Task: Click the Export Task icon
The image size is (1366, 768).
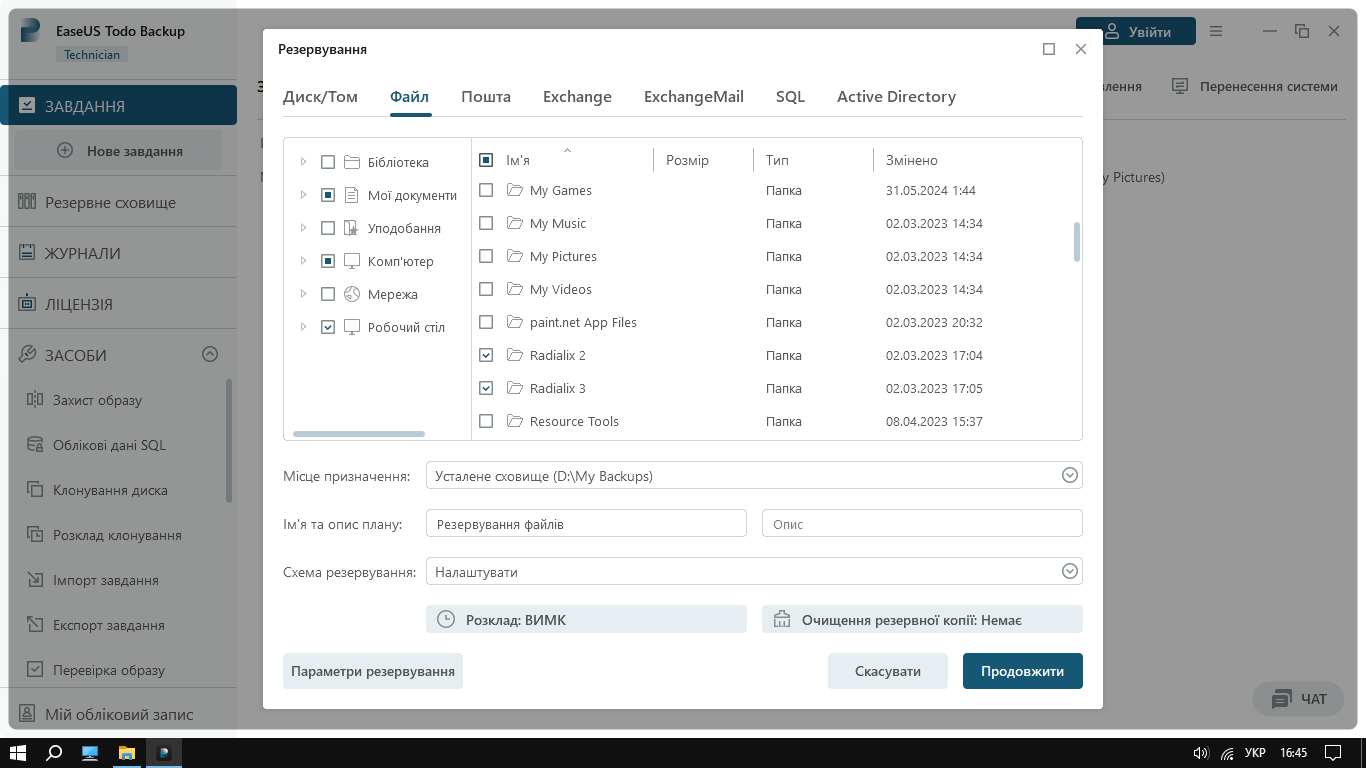Action: [x=34, y=625]
